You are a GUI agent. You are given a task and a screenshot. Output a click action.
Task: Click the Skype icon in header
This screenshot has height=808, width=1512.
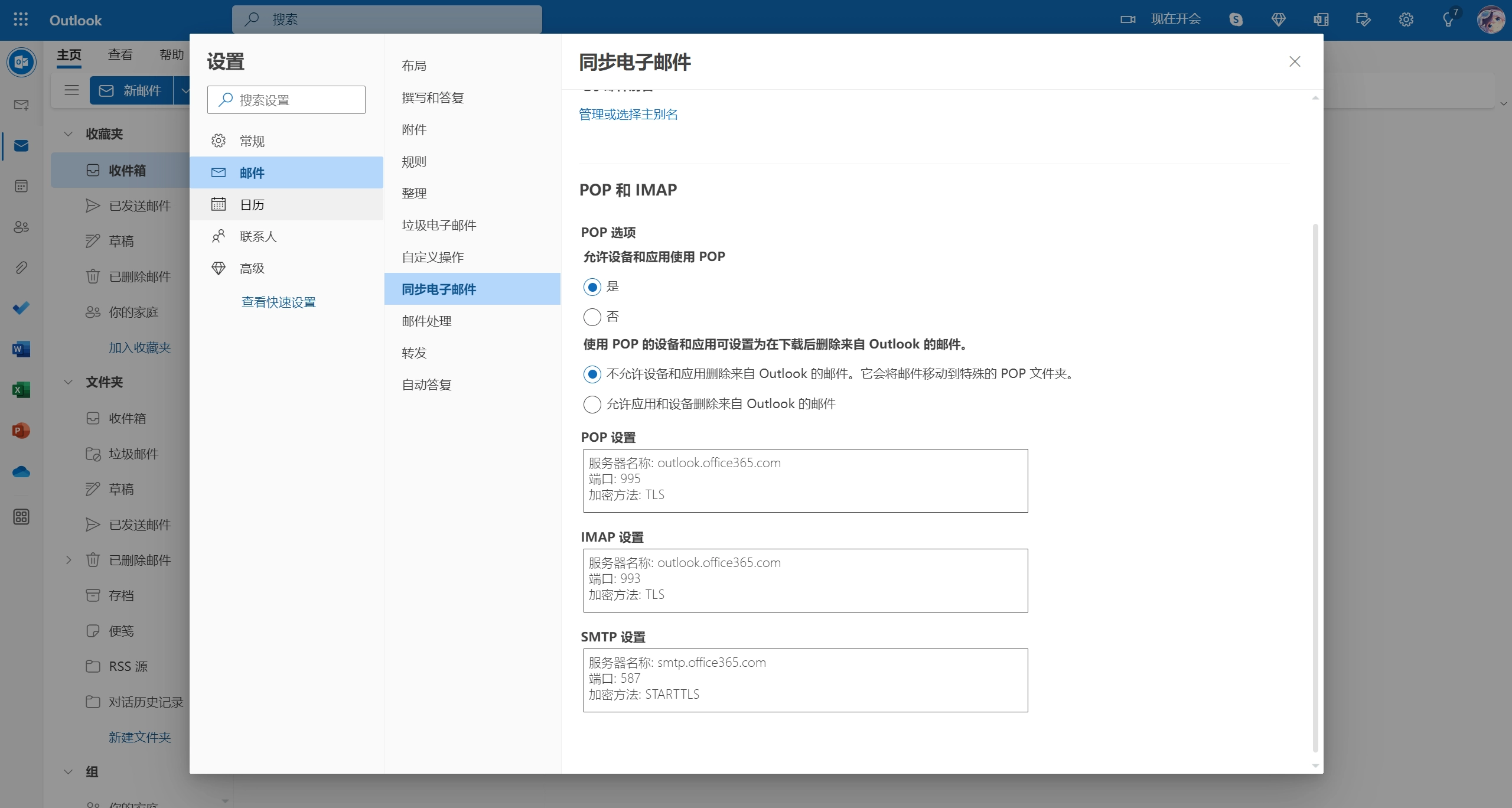pos(1236,19)
